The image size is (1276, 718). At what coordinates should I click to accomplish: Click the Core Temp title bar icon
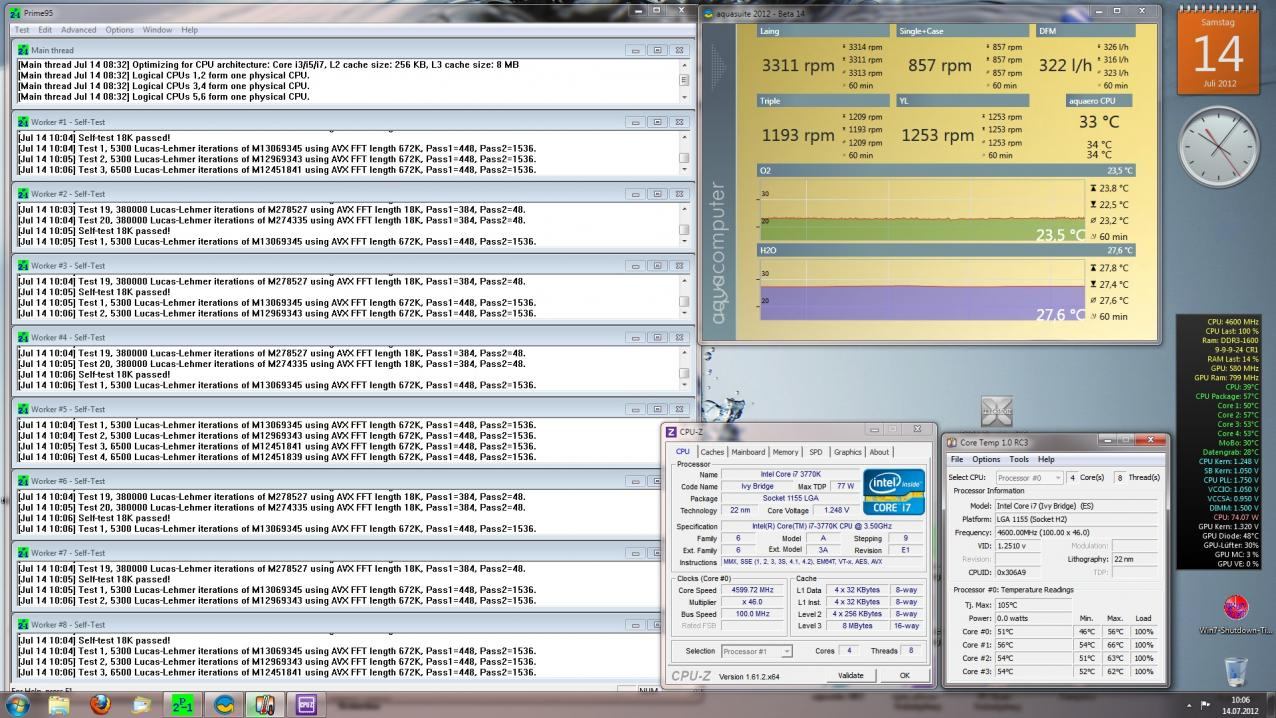click(x=953, y=442)
